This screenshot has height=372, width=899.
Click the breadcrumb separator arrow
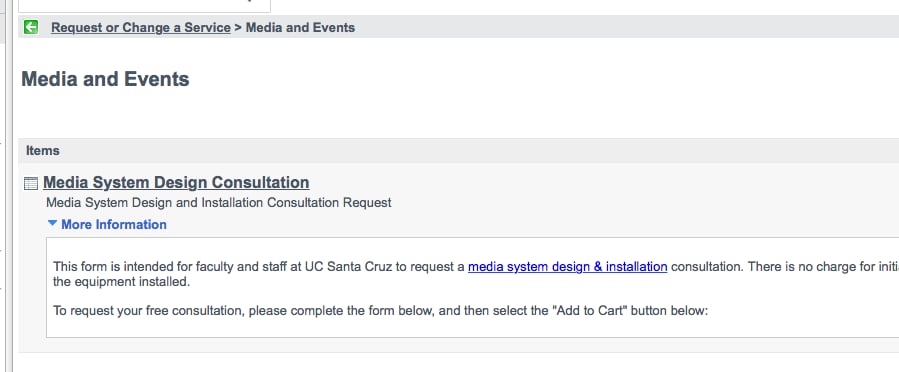[238, 28]
